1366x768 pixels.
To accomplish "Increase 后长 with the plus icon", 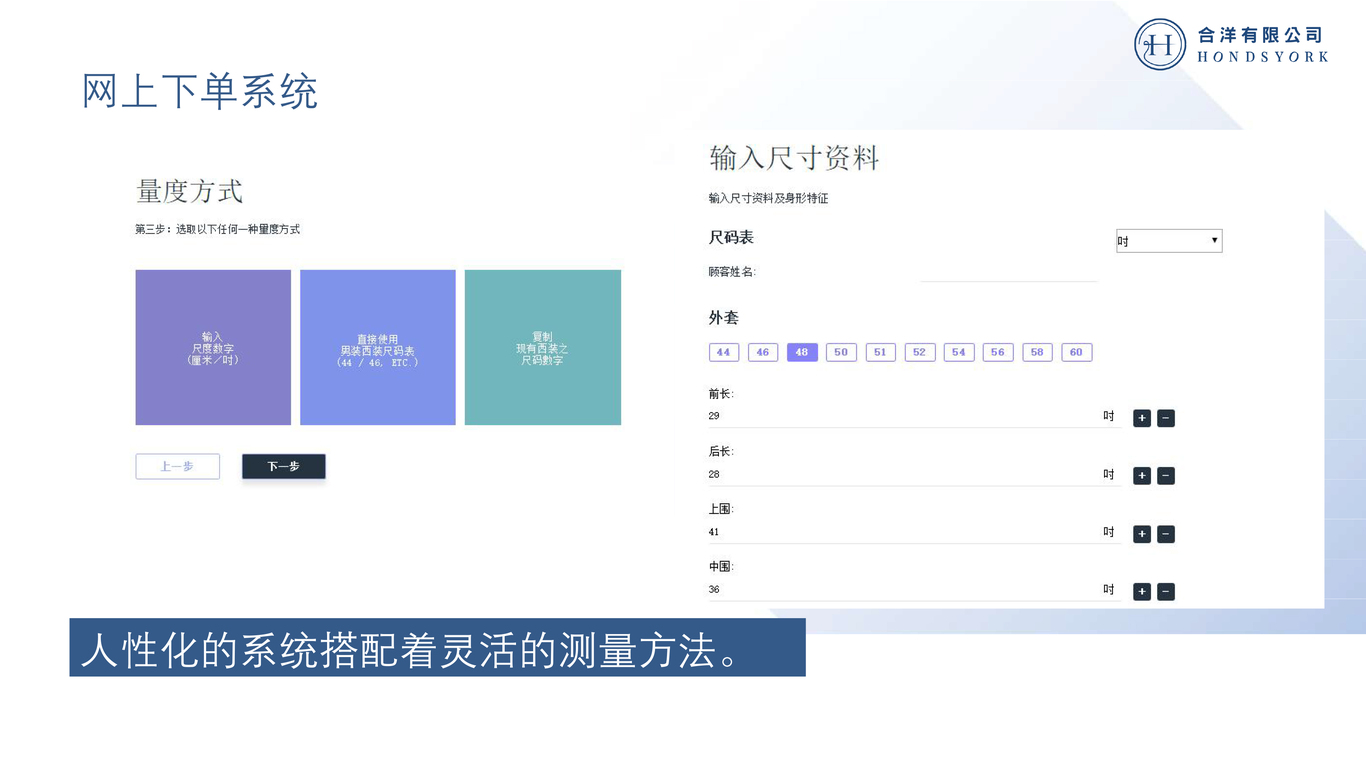I will click(x=1142, y=476).
